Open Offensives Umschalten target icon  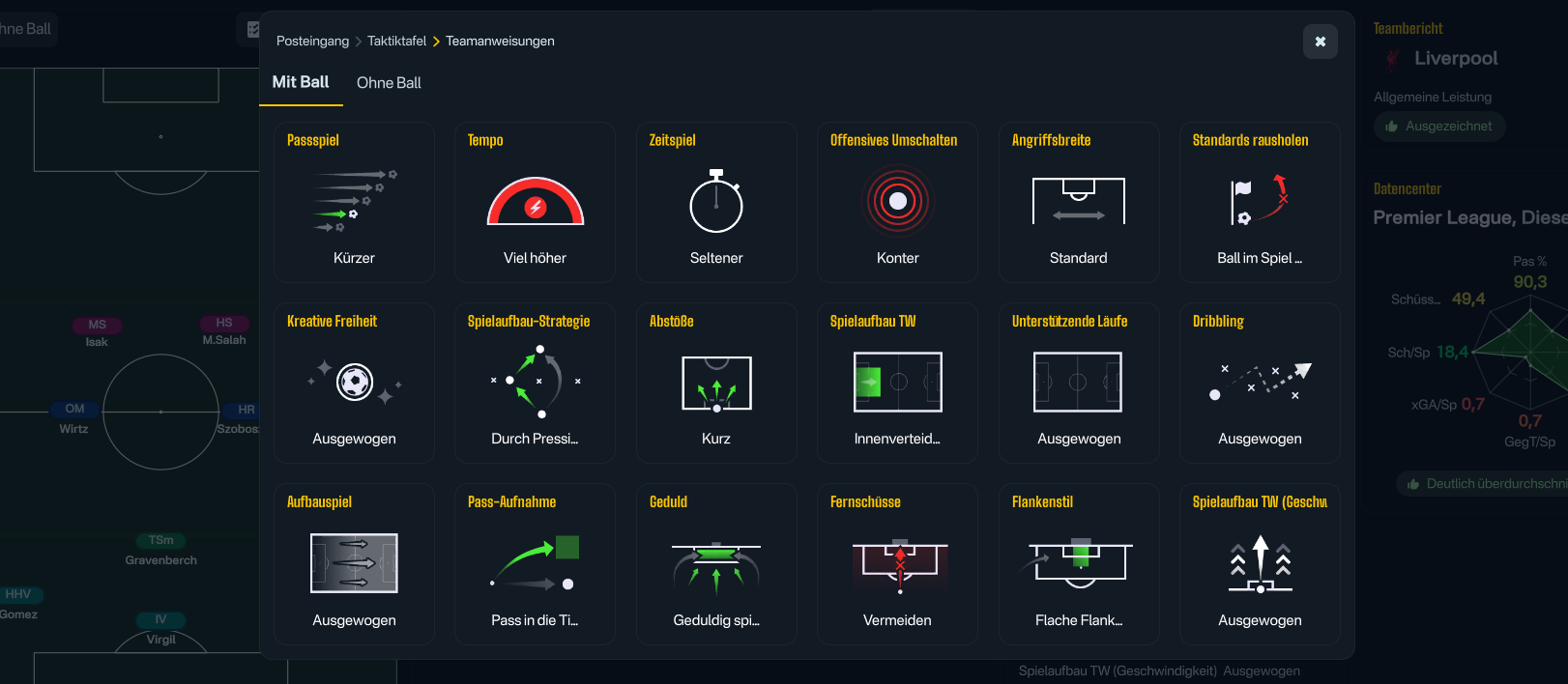click(897, 201)
